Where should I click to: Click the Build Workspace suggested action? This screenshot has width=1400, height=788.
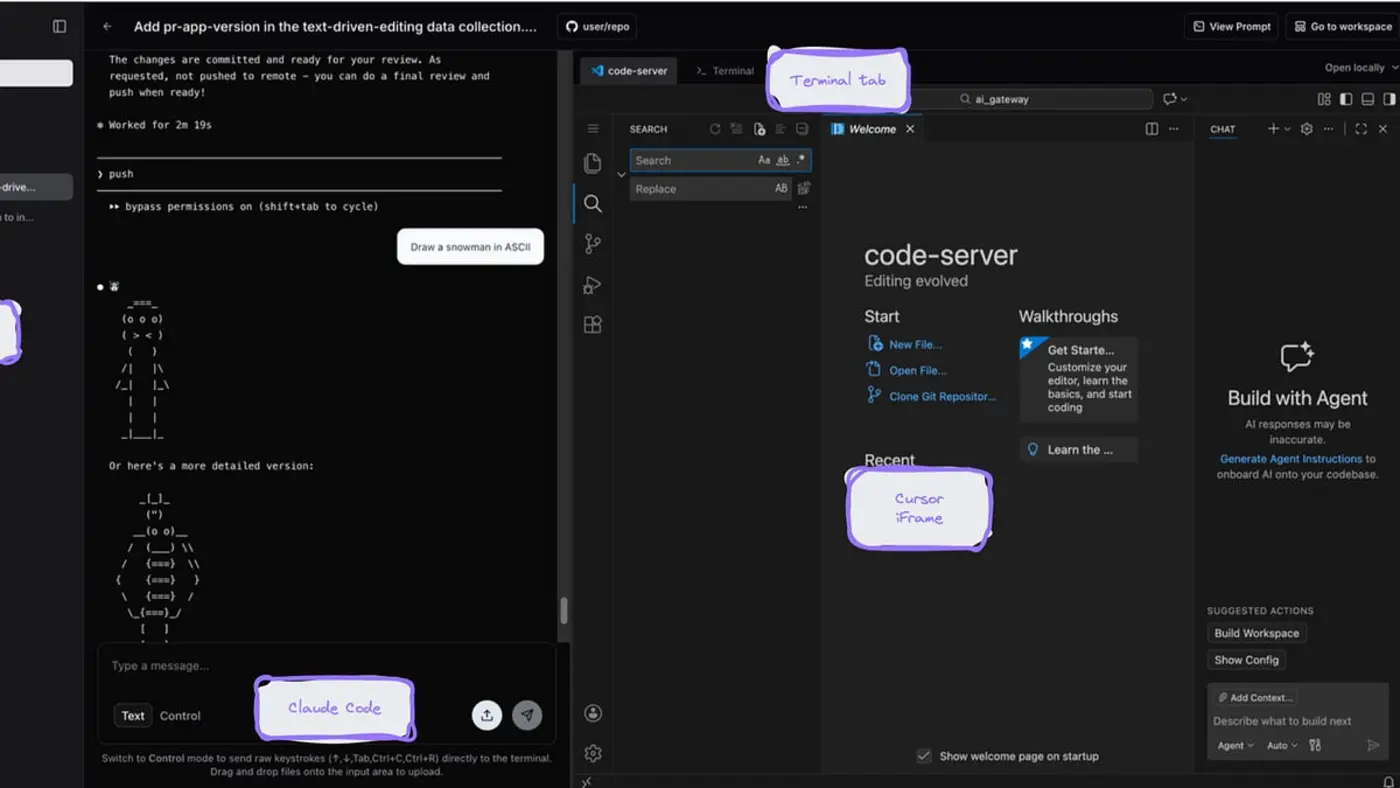pyautogui.click(x=1256, y=632)
